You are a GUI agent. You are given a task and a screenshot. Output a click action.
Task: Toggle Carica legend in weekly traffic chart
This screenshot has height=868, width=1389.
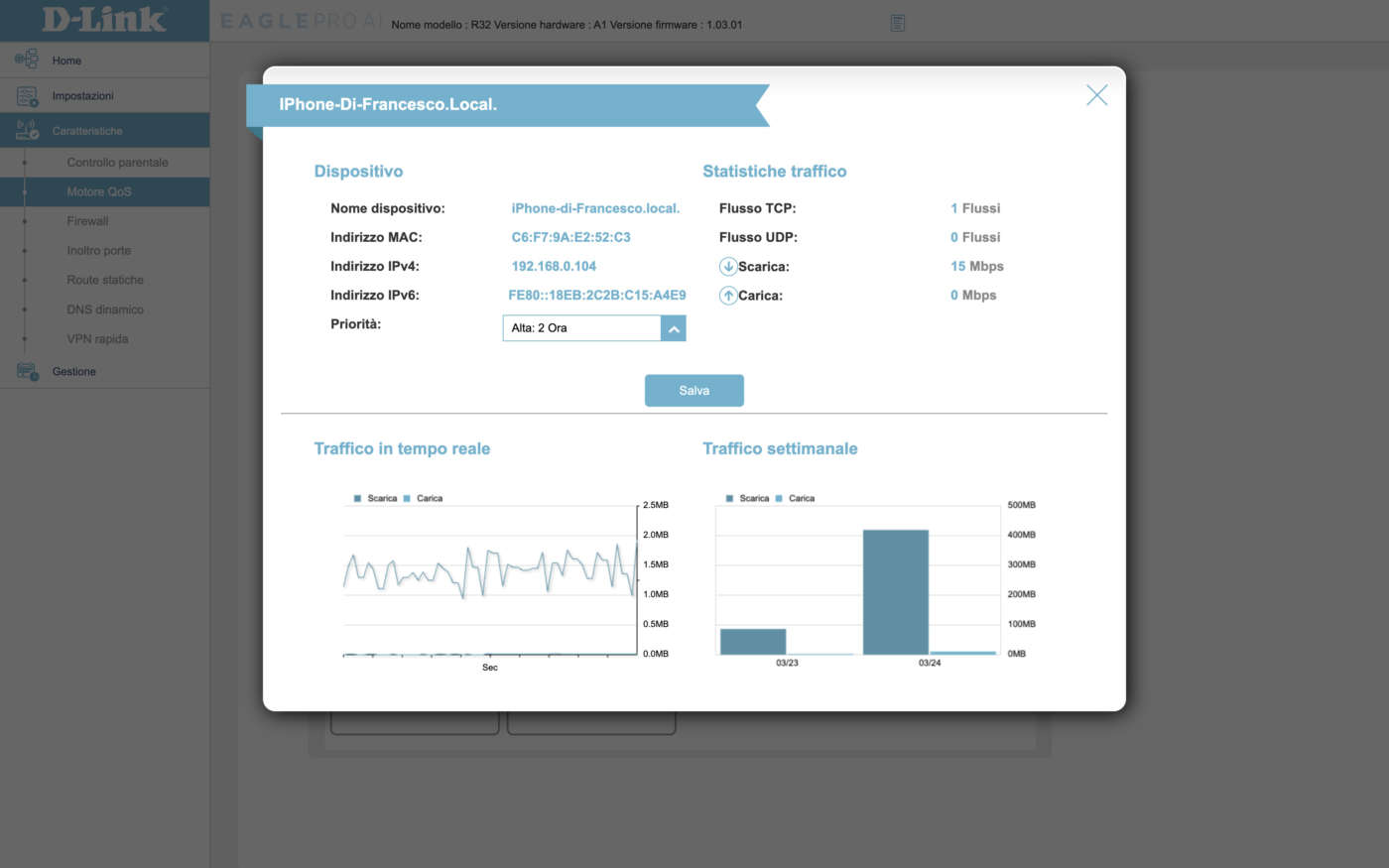click(795, 498)
